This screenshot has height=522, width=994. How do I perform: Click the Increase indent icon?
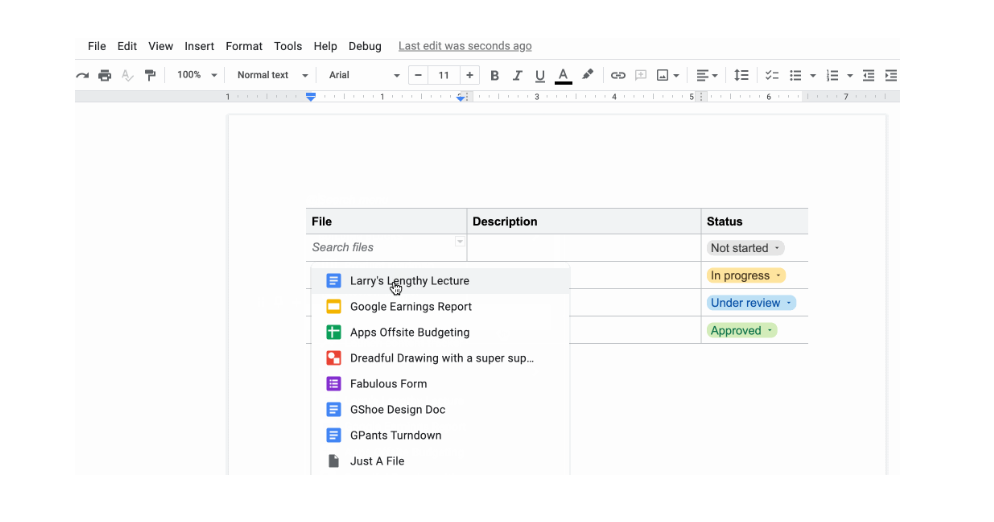(x=891, y=75)
